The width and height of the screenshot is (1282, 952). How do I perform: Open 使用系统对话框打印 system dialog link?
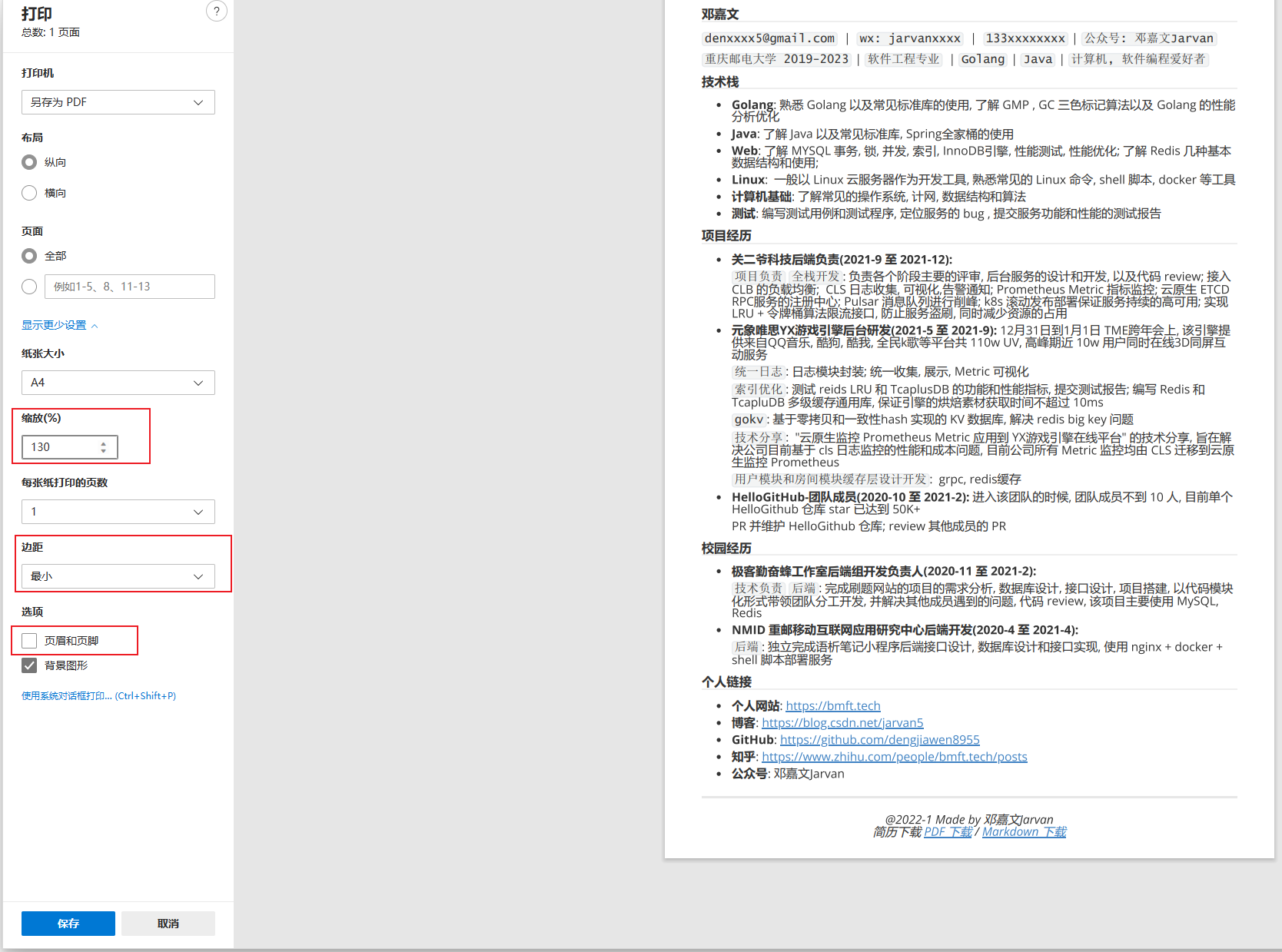[x=99, y=696]
